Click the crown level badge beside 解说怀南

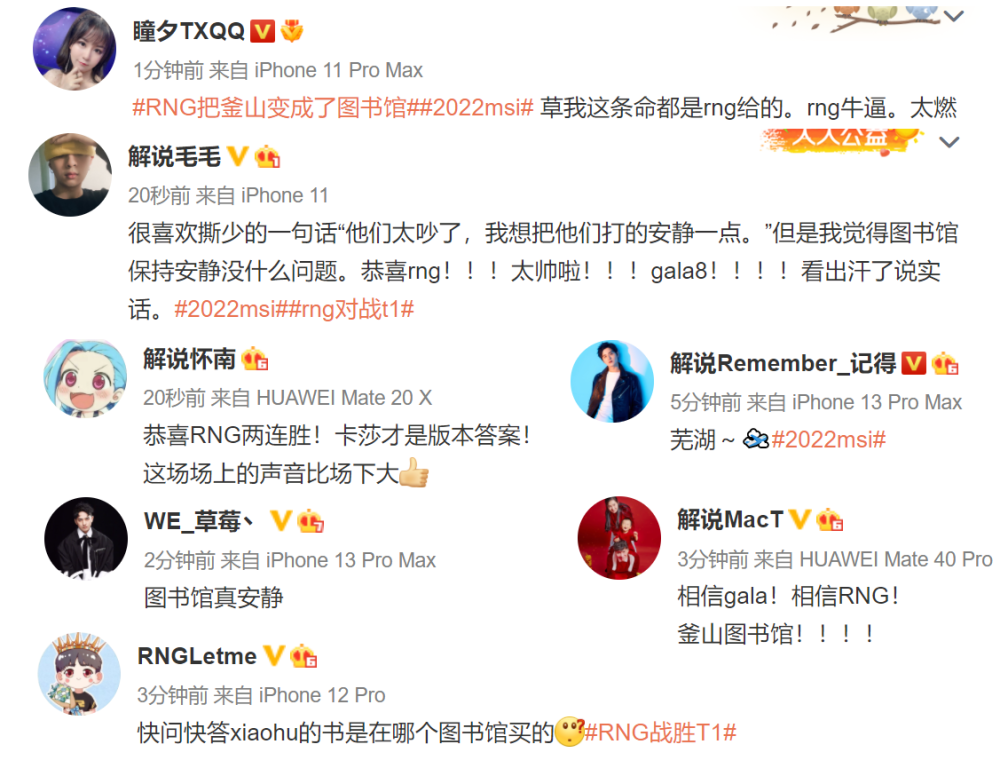click(254, 359)
